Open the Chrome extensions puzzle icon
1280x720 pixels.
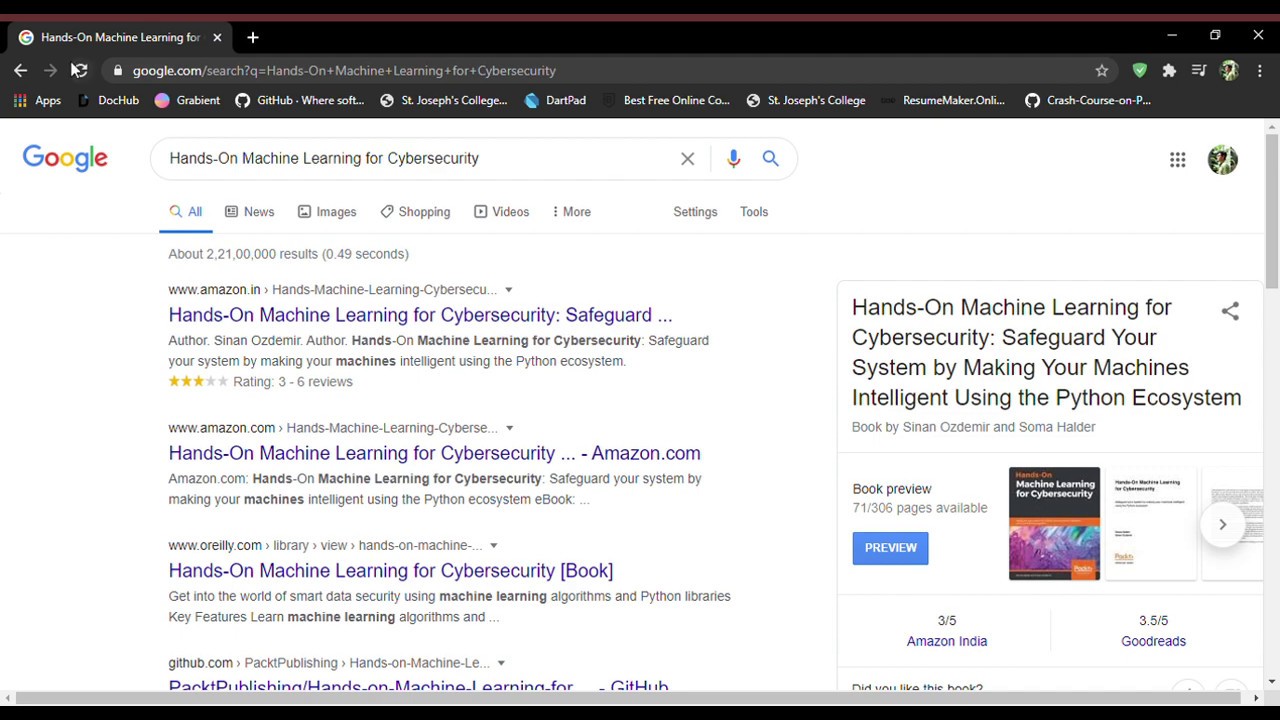click(1168, 70)
